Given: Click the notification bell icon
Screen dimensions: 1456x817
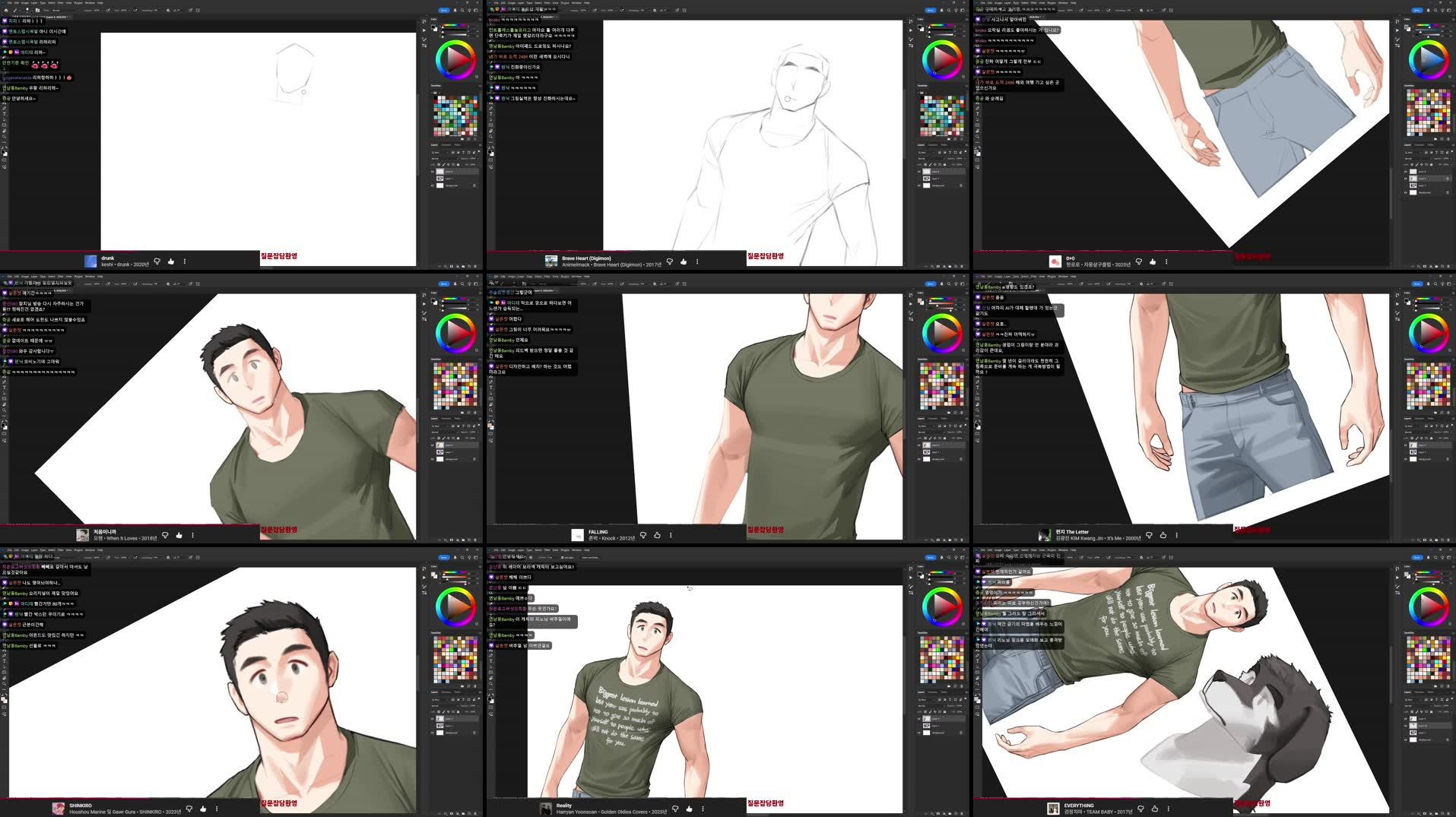Looking at the screenshot, I should pos(455,11).
